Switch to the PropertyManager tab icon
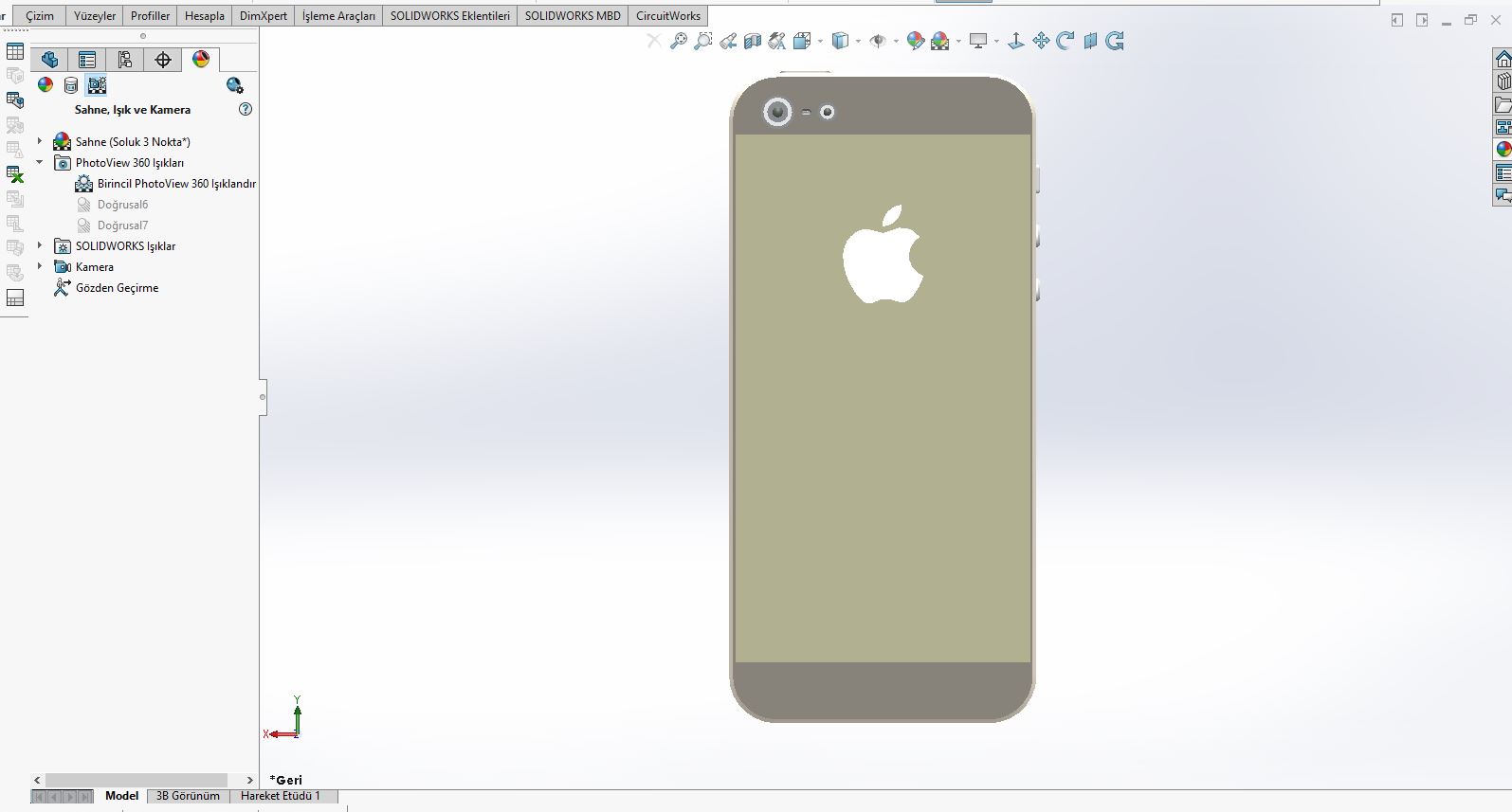Screen dimensions: 1512x812 tap(87, 60)
